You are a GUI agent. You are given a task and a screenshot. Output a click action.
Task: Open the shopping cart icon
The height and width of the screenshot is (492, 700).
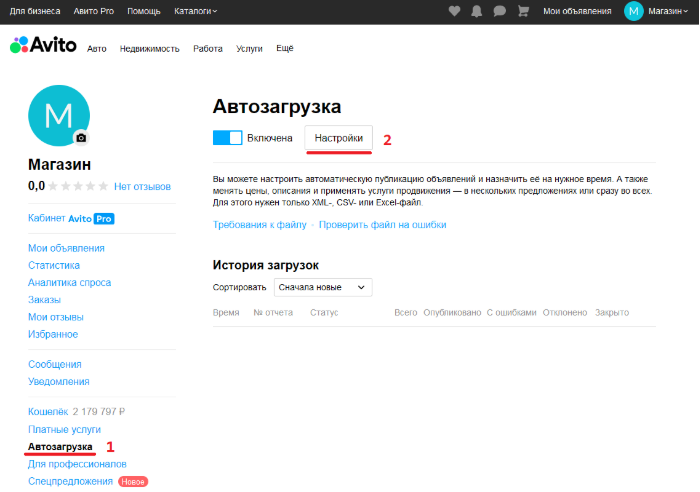click(522, 11)
